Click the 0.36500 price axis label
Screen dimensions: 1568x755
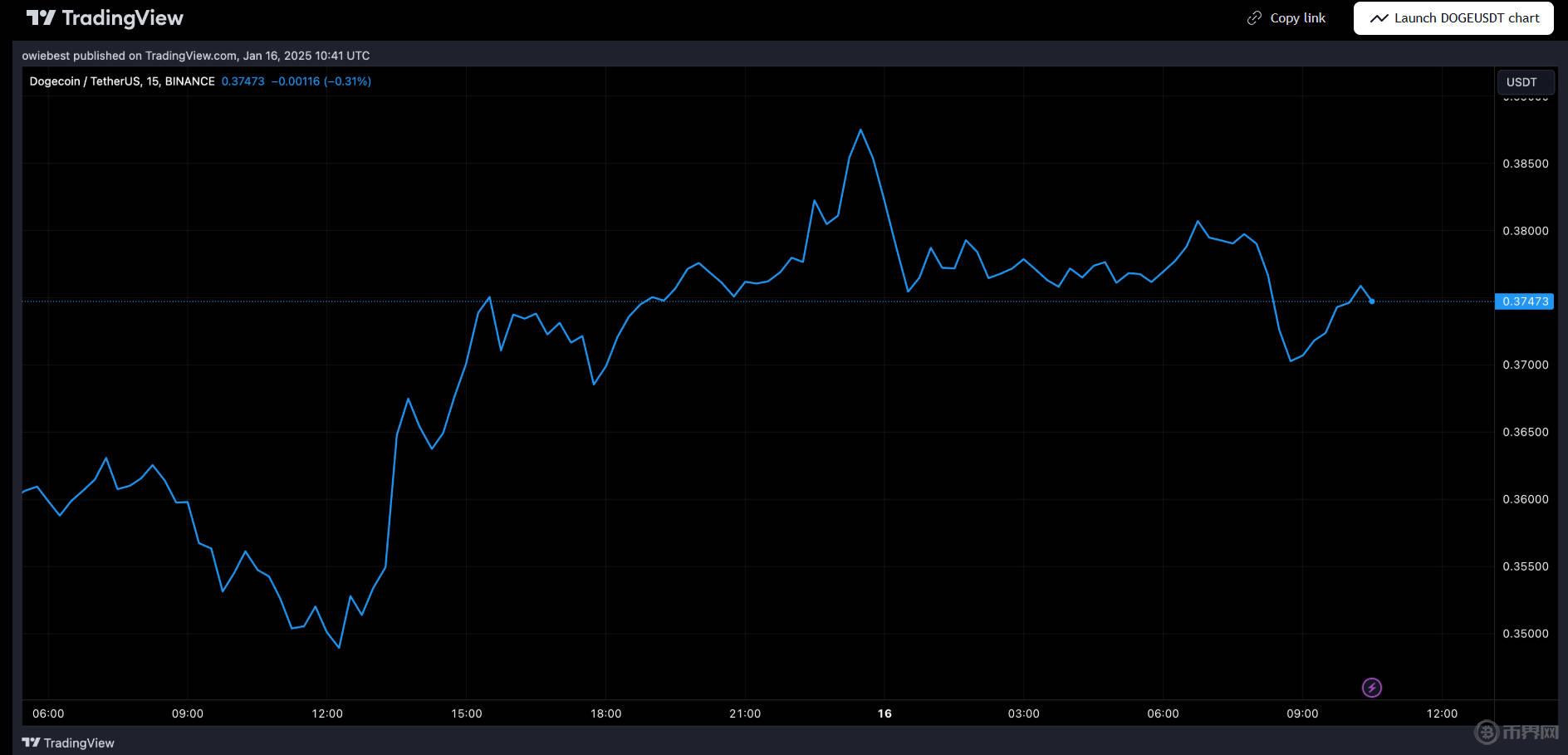click(1525, 432)
